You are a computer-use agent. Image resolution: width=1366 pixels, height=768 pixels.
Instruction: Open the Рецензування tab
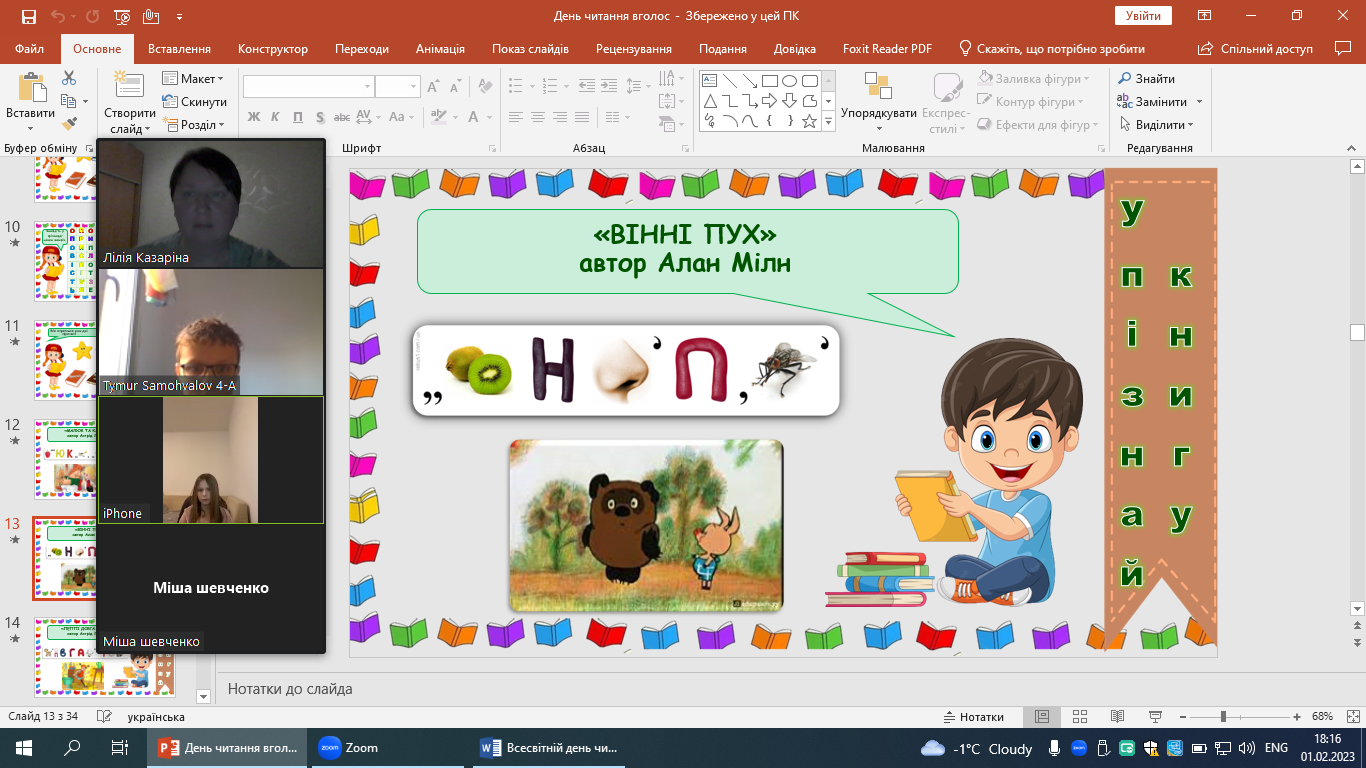pos(636,48)
